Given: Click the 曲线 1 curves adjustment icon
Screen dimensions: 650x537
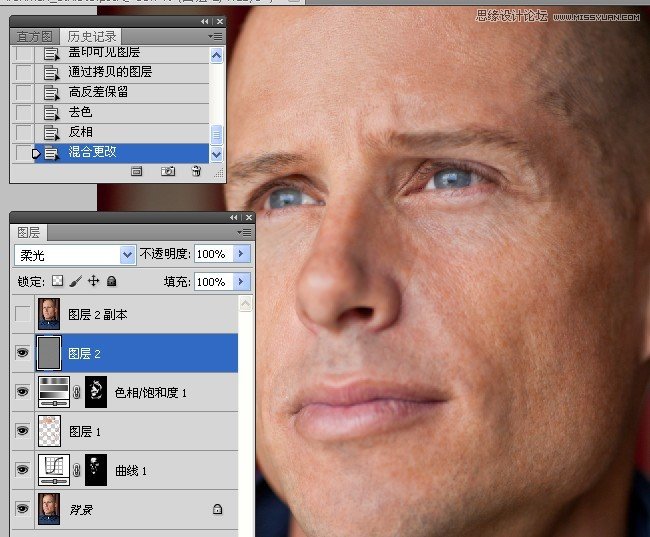Looking at the screenshot, I should click(x=54, y=470).
